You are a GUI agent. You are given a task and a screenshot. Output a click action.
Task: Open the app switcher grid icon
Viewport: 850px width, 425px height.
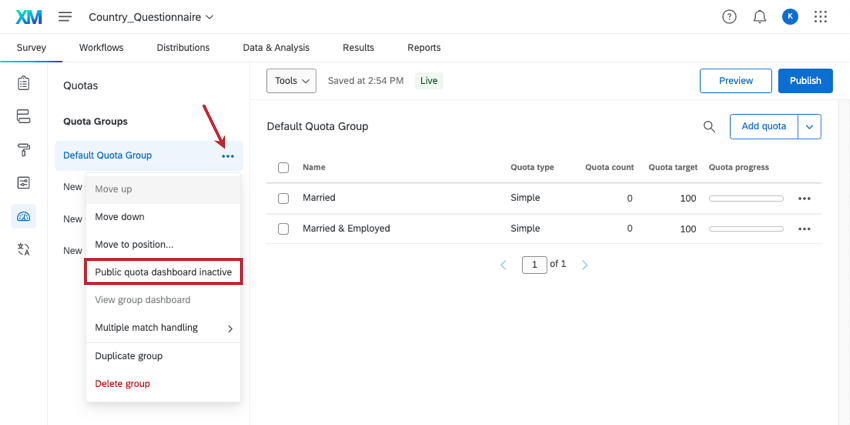tap(821, 17)
